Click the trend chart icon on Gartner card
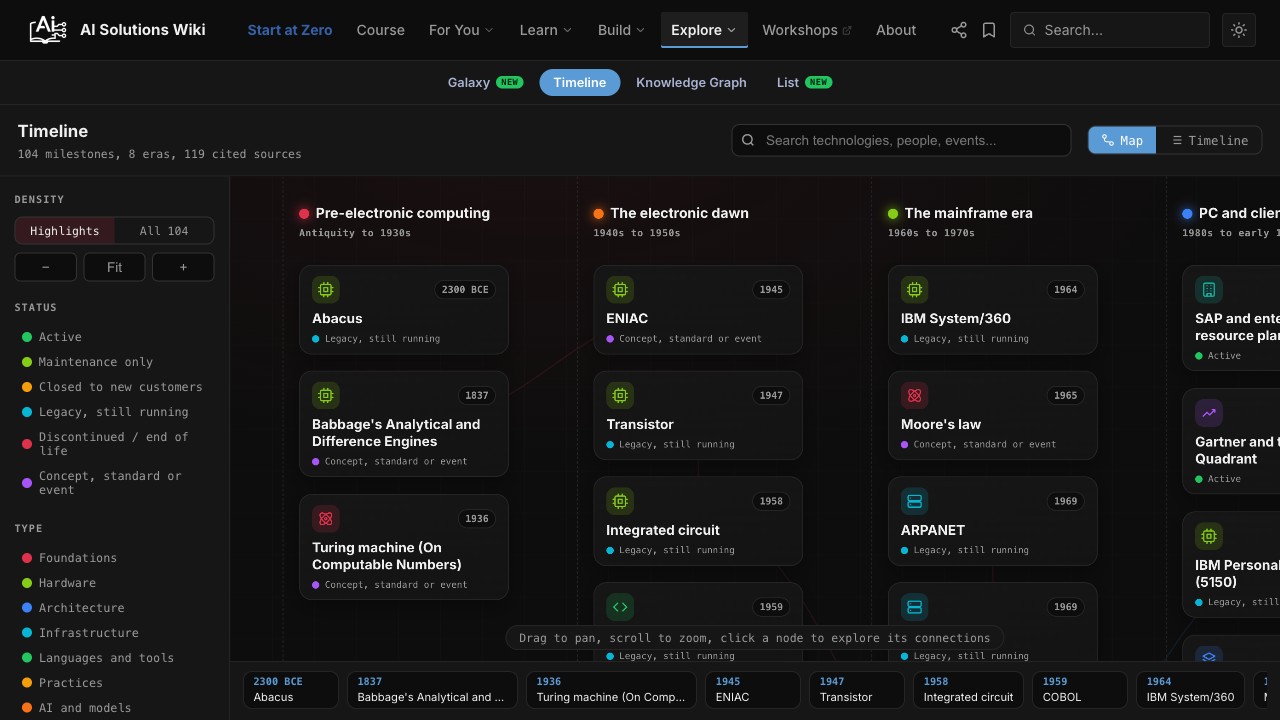1280x720 pixels. [1209, 413]
